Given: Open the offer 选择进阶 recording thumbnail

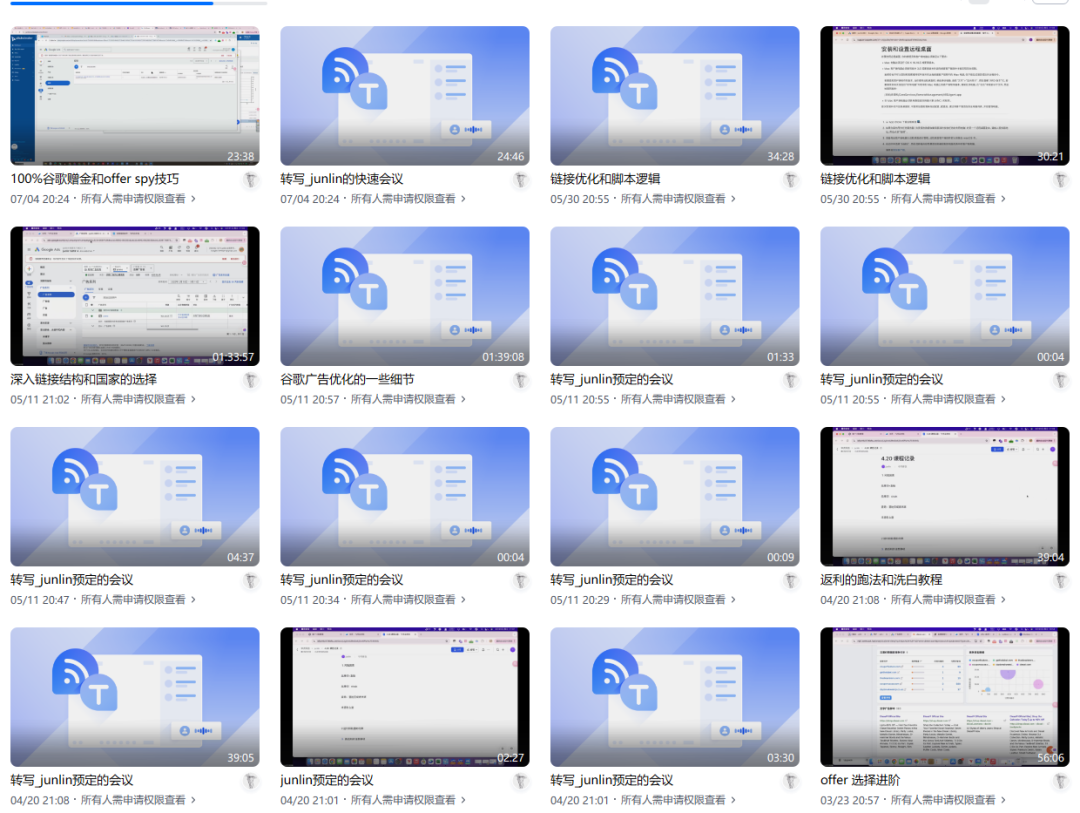Looking at the screenshot, I should [945, 697].
